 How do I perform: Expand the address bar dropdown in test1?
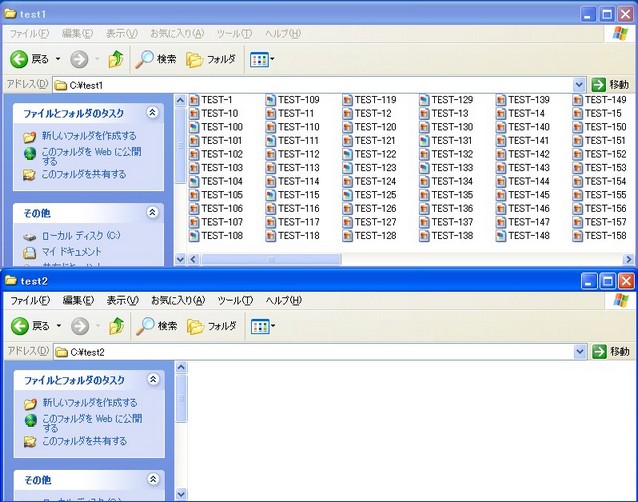579,85
